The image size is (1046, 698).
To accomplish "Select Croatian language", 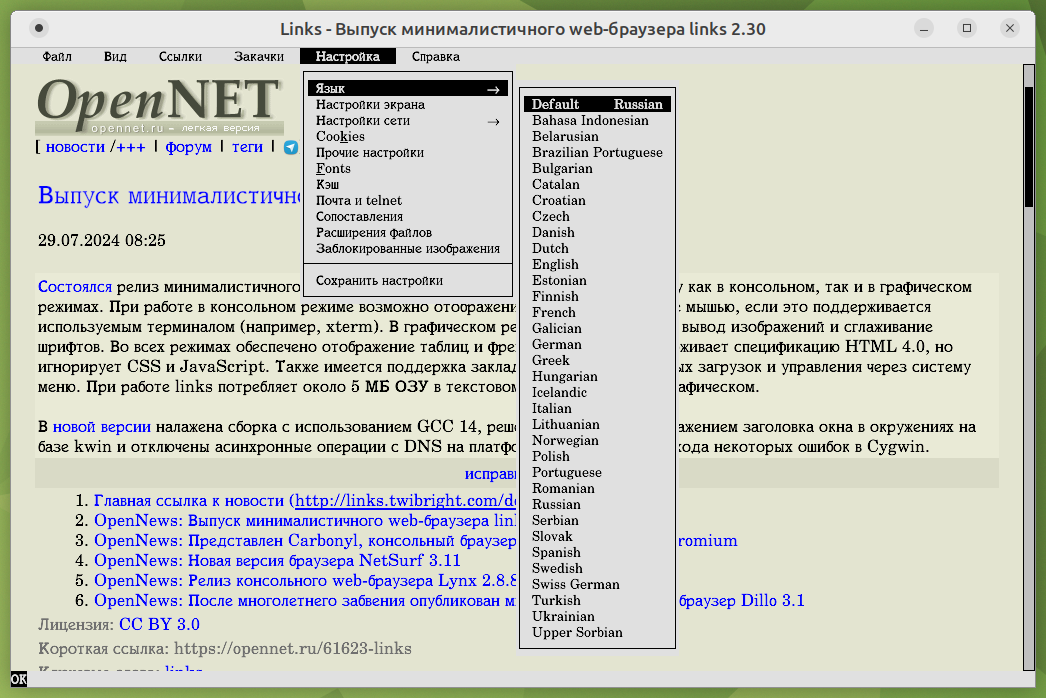I will [x=597, y=201].
